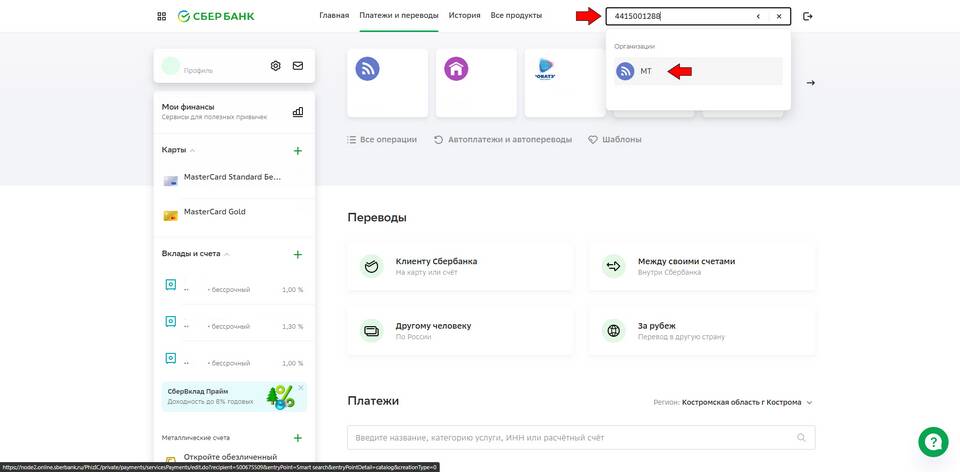Open finances bar chart icon

pyautogui.click(x=297, y=112)
